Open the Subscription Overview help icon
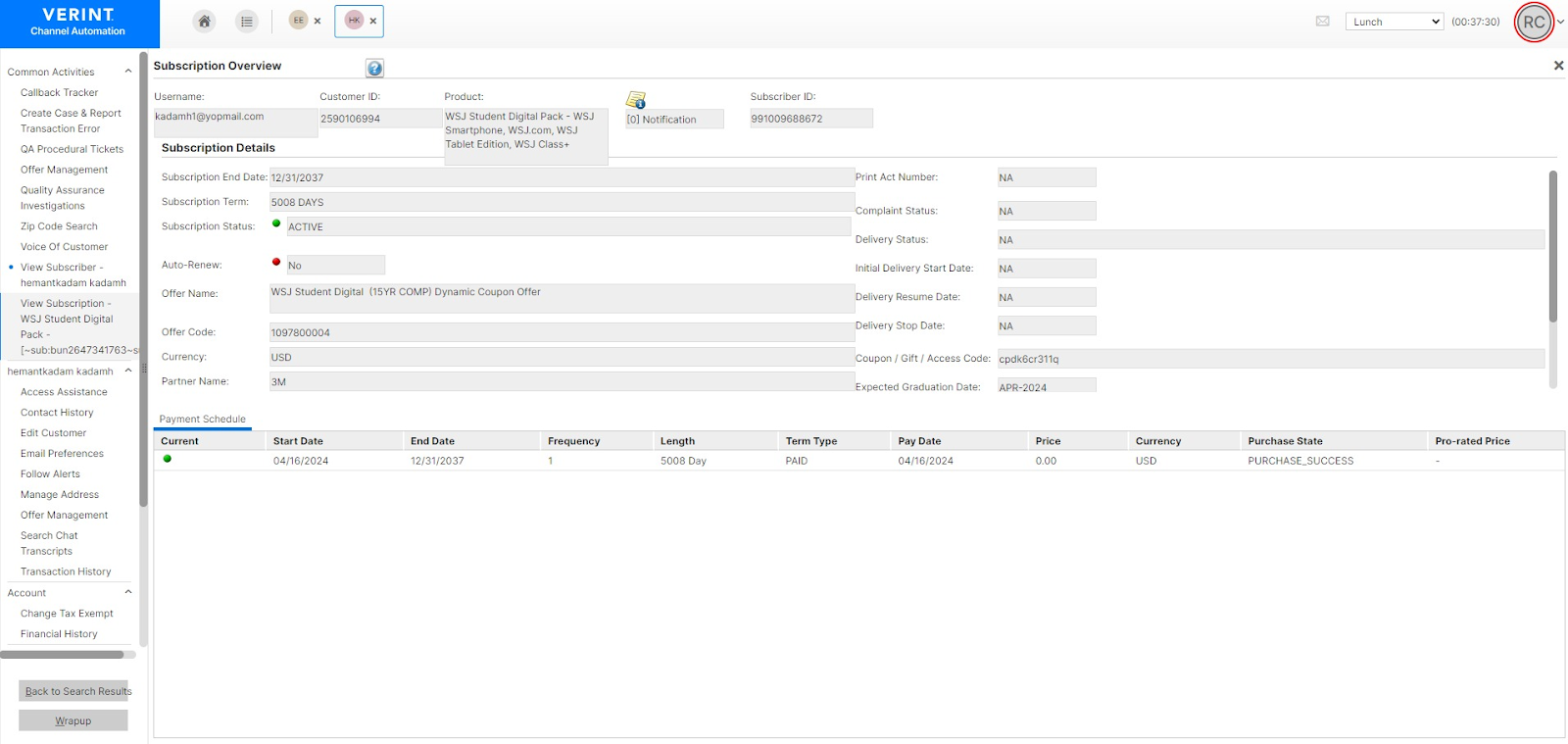The height and width of the screenshot is (744, 1568). click(x=374, y=68)
